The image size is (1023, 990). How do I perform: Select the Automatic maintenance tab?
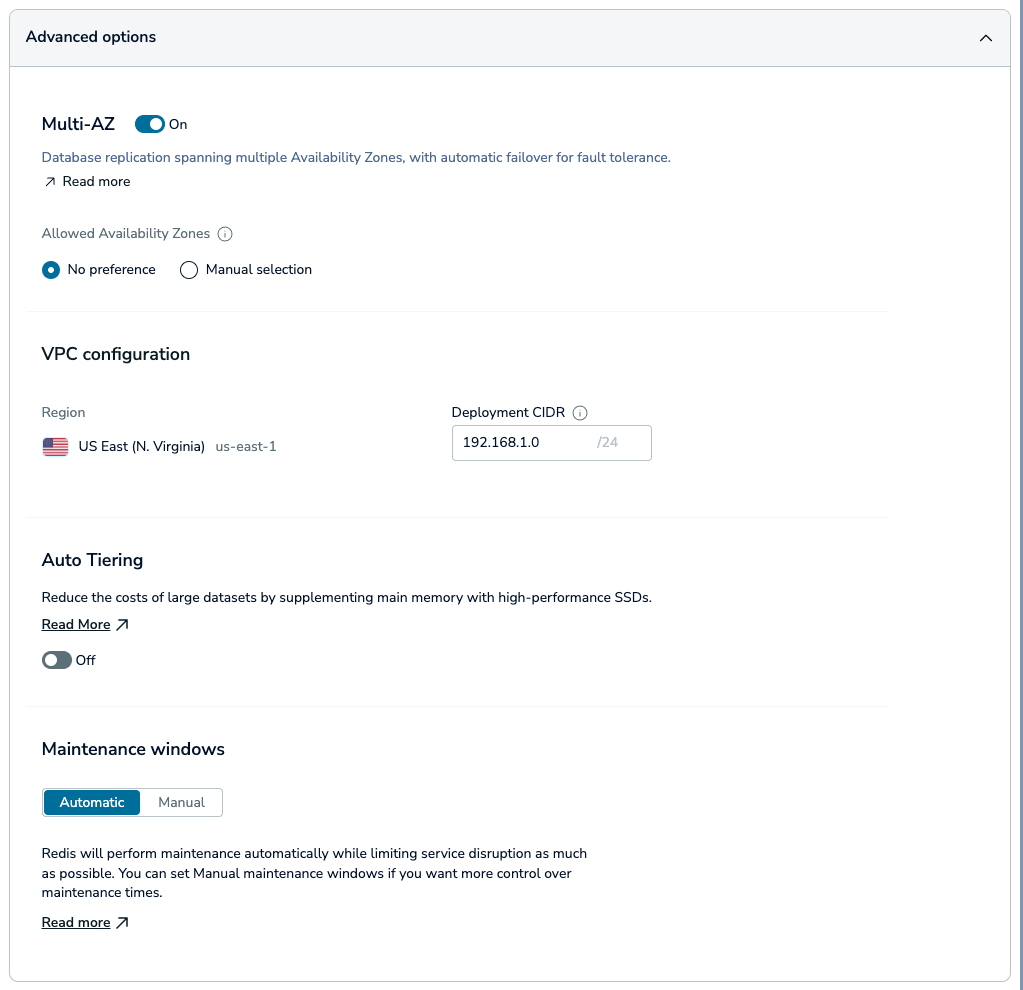pos(92,803)
